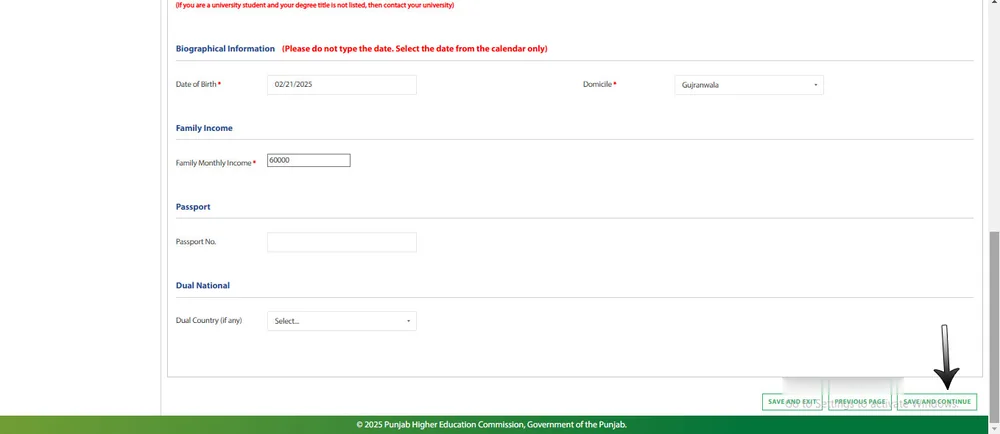Click the vertical page scrollbar thumb
1000x434 pixels.
(994, 325)
